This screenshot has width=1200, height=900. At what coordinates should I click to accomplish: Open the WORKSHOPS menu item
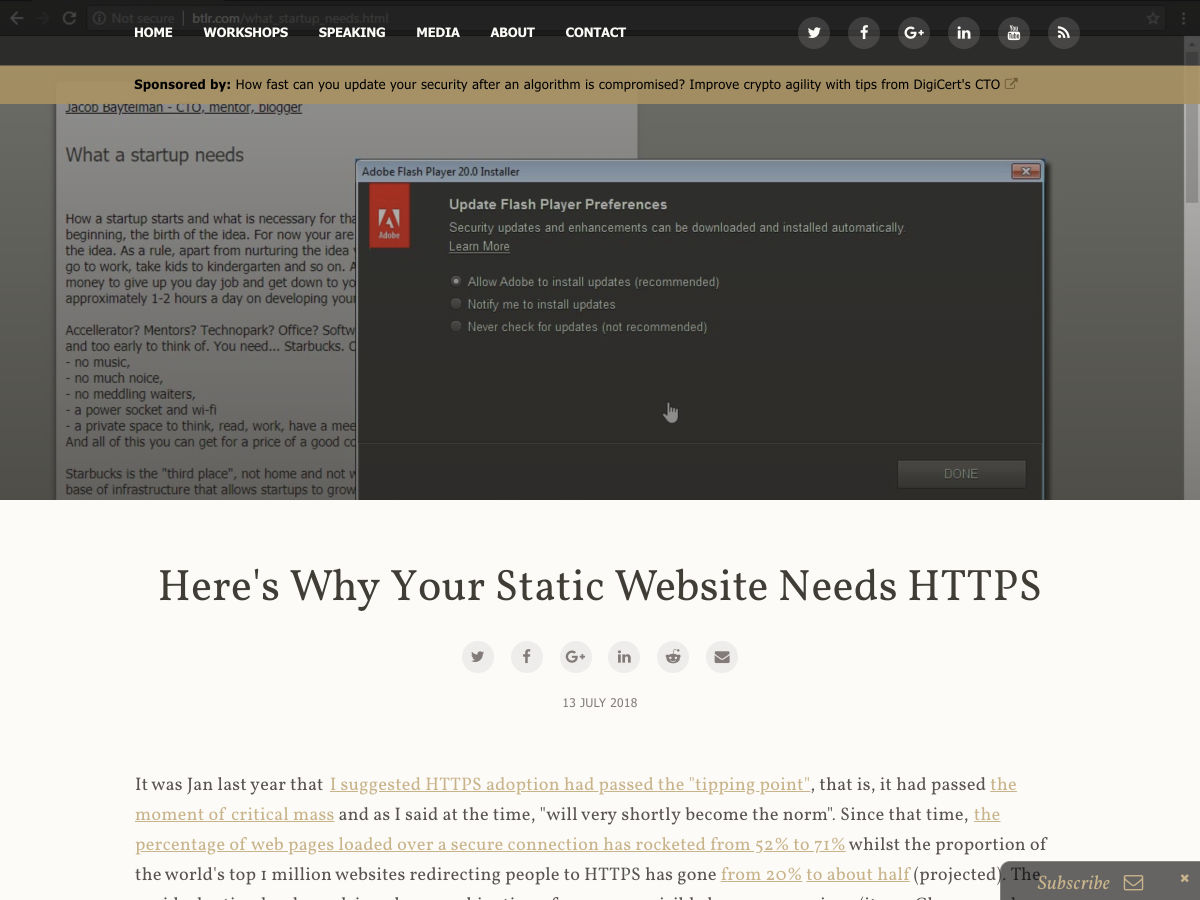(246, 32)
